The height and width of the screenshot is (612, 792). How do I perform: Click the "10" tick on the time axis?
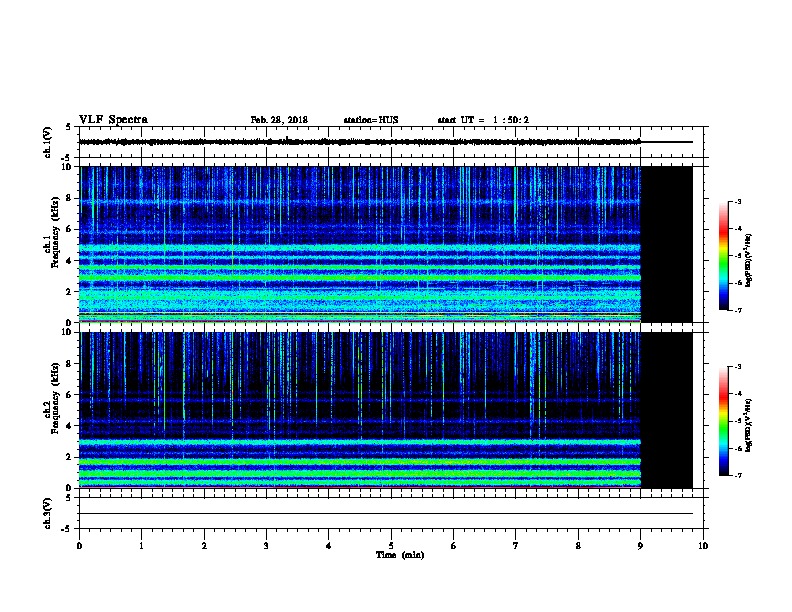703,546
